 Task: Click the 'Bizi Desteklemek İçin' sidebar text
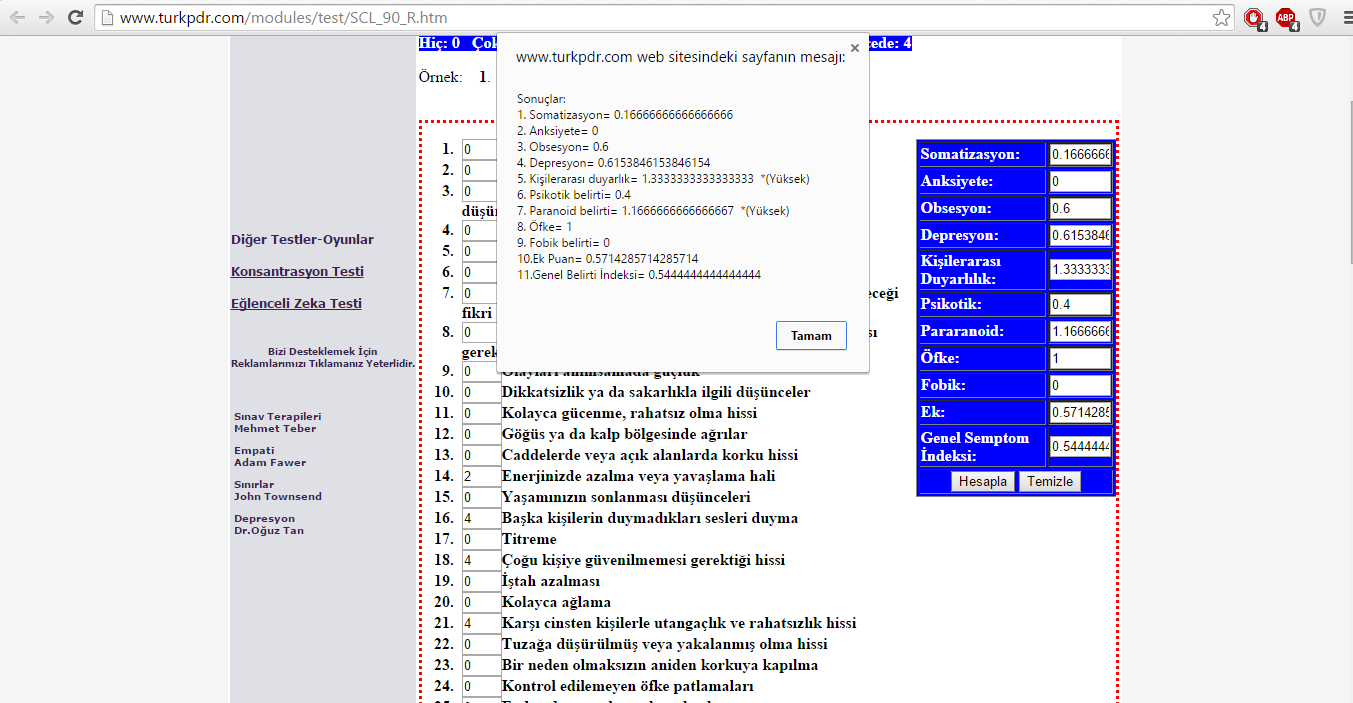pos(322,352)
